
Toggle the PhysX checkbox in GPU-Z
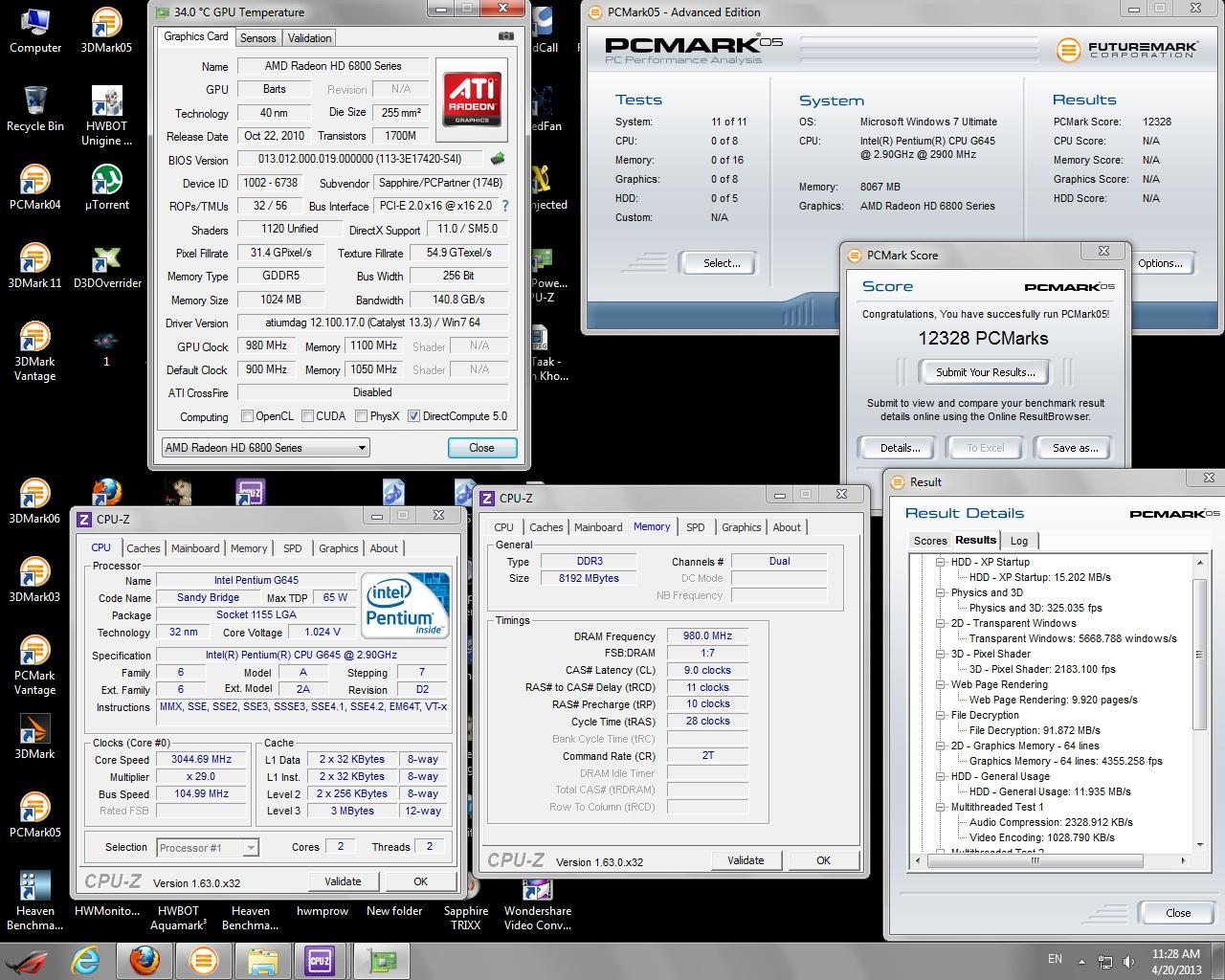362,416
